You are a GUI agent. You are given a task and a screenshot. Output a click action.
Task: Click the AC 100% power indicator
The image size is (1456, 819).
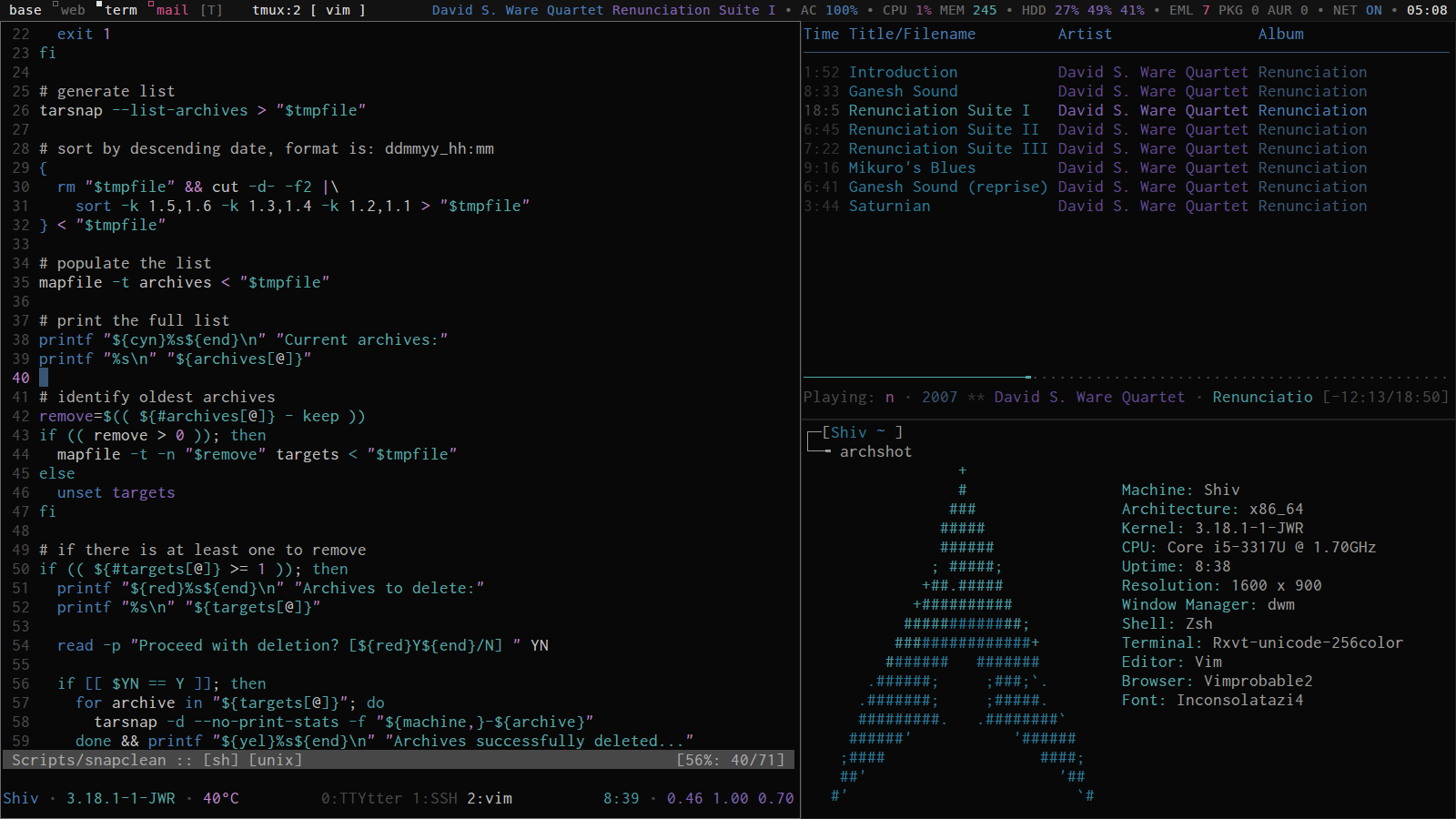[x=830, y=10]
